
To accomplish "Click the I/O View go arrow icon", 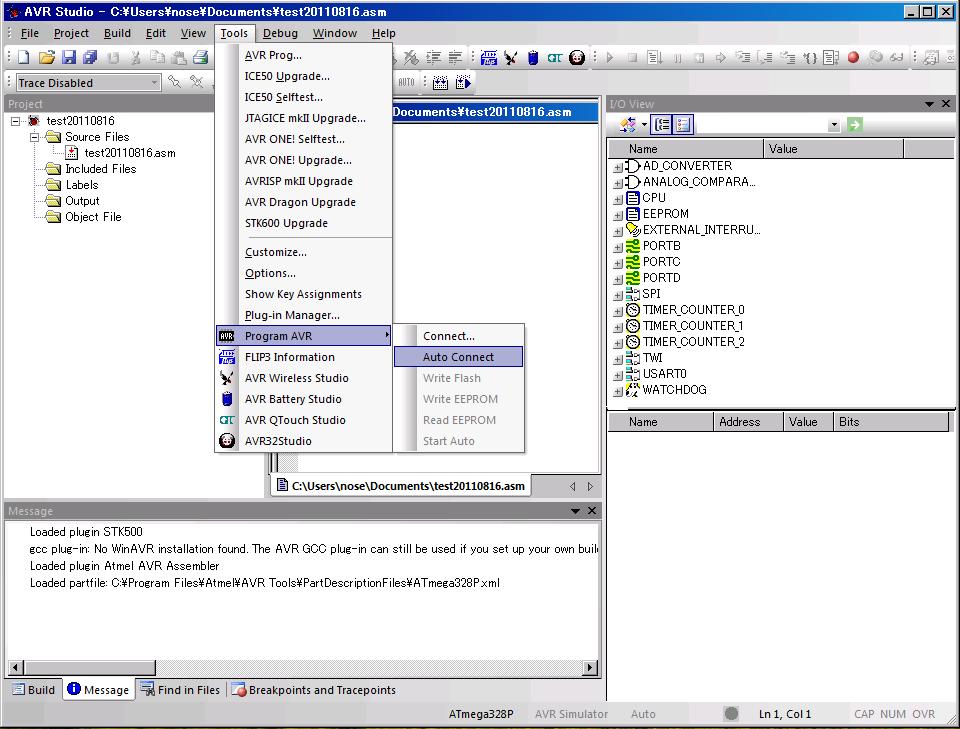I will pyautogui.click(x=855, y=125).
